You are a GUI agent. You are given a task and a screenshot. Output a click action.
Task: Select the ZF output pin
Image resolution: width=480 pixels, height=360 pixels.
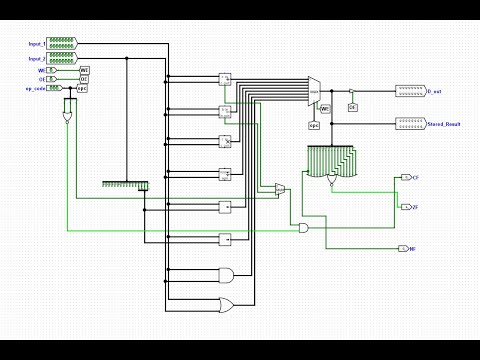[x=406, y=207]
